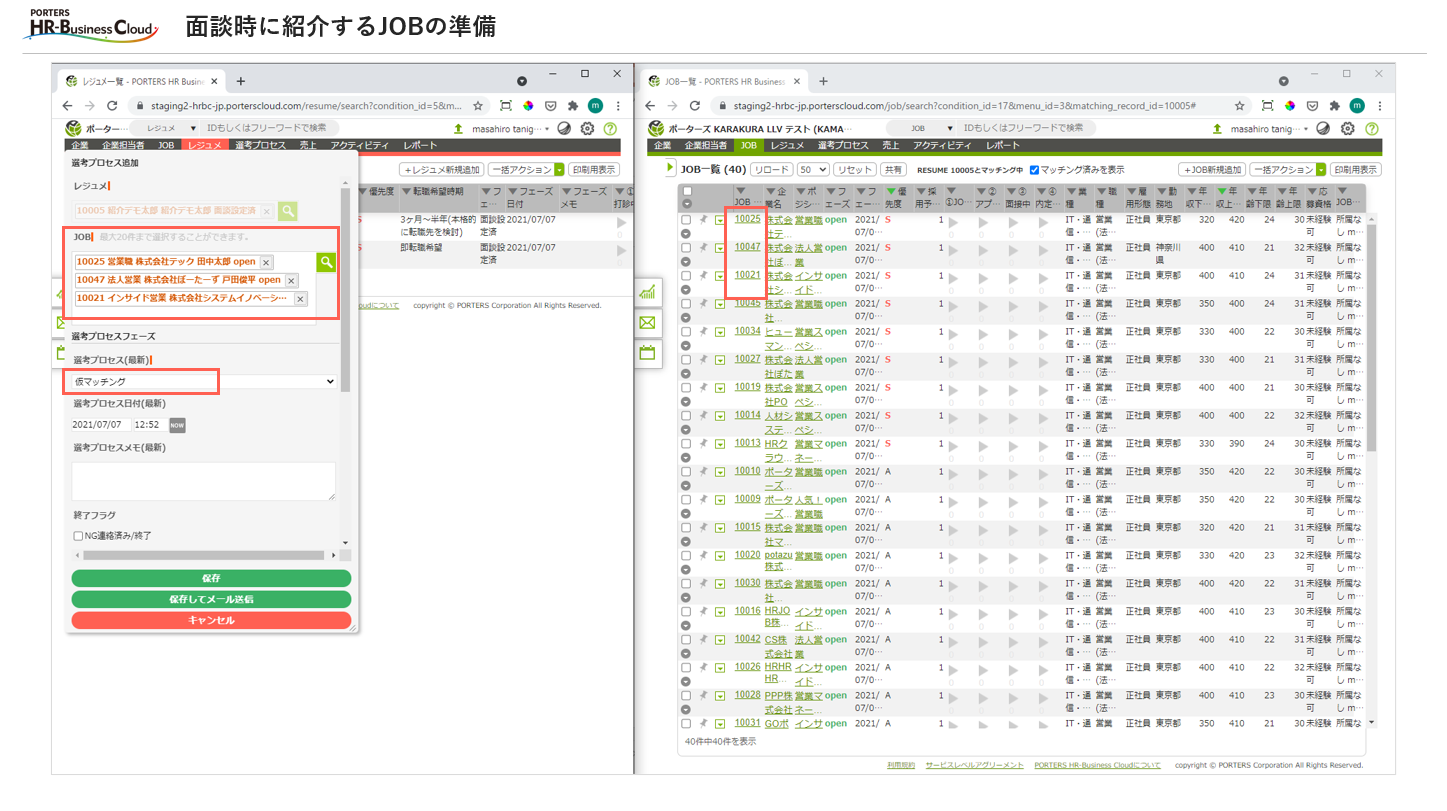
Task: Click the faded resume search magnifier in dialog
Action: click(288, 211)
